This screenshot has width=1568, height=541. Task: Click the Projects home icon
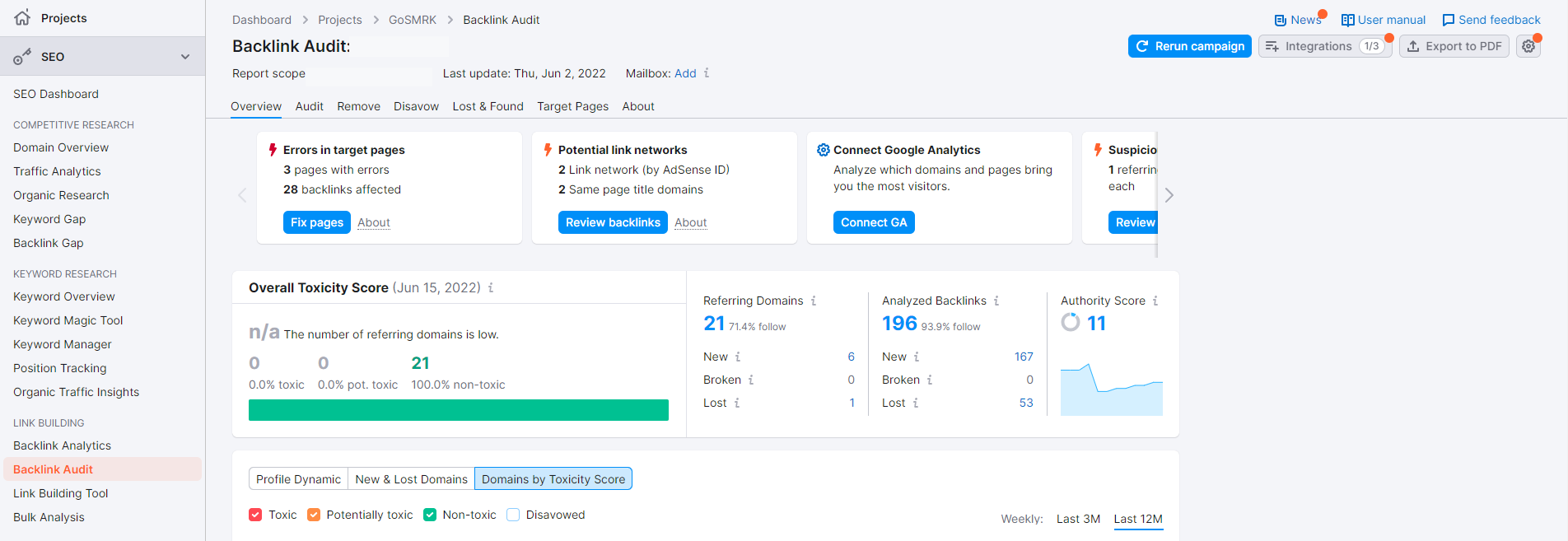tap(22, 17)
